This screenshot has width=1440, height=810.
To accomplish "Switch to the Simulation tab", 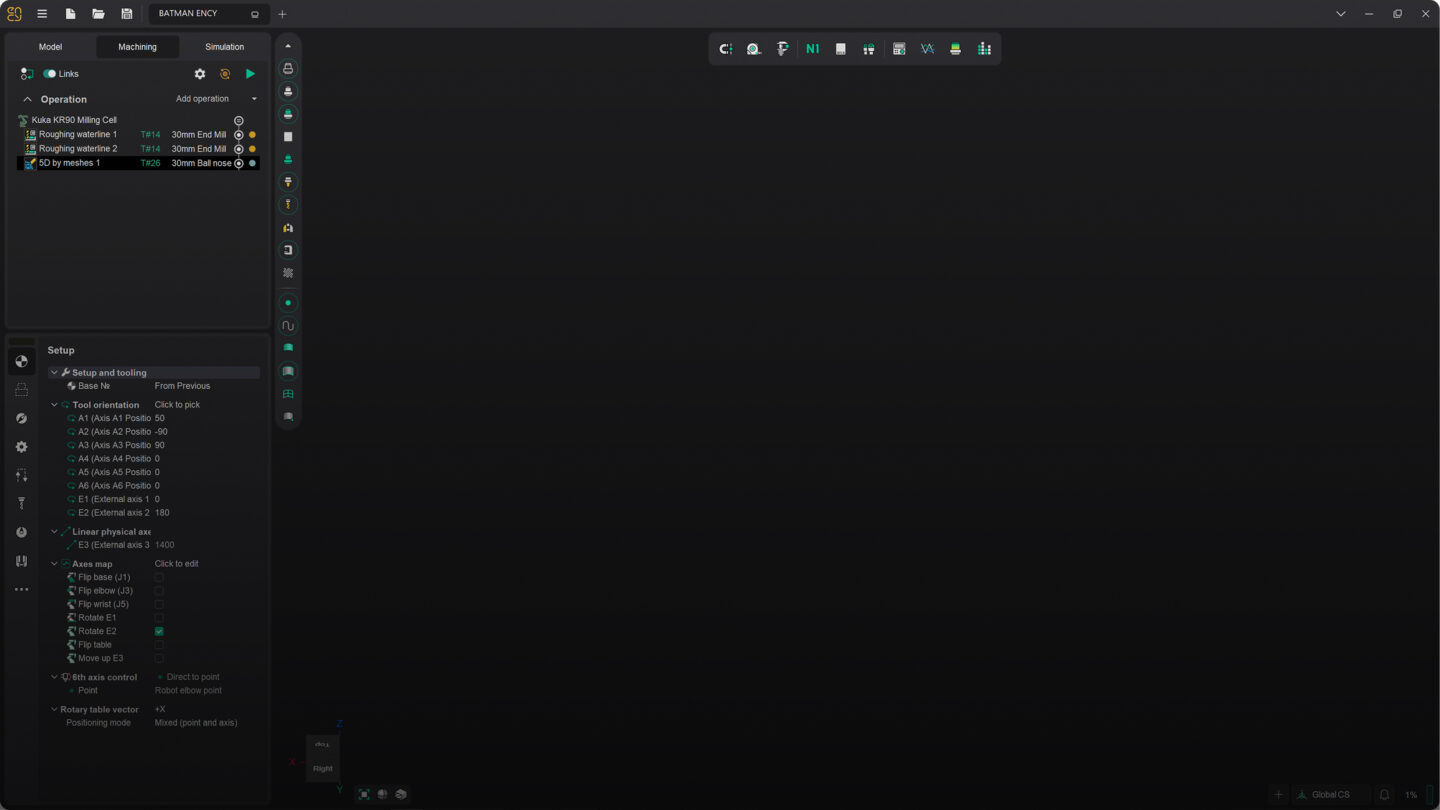I will click(224, 47).
